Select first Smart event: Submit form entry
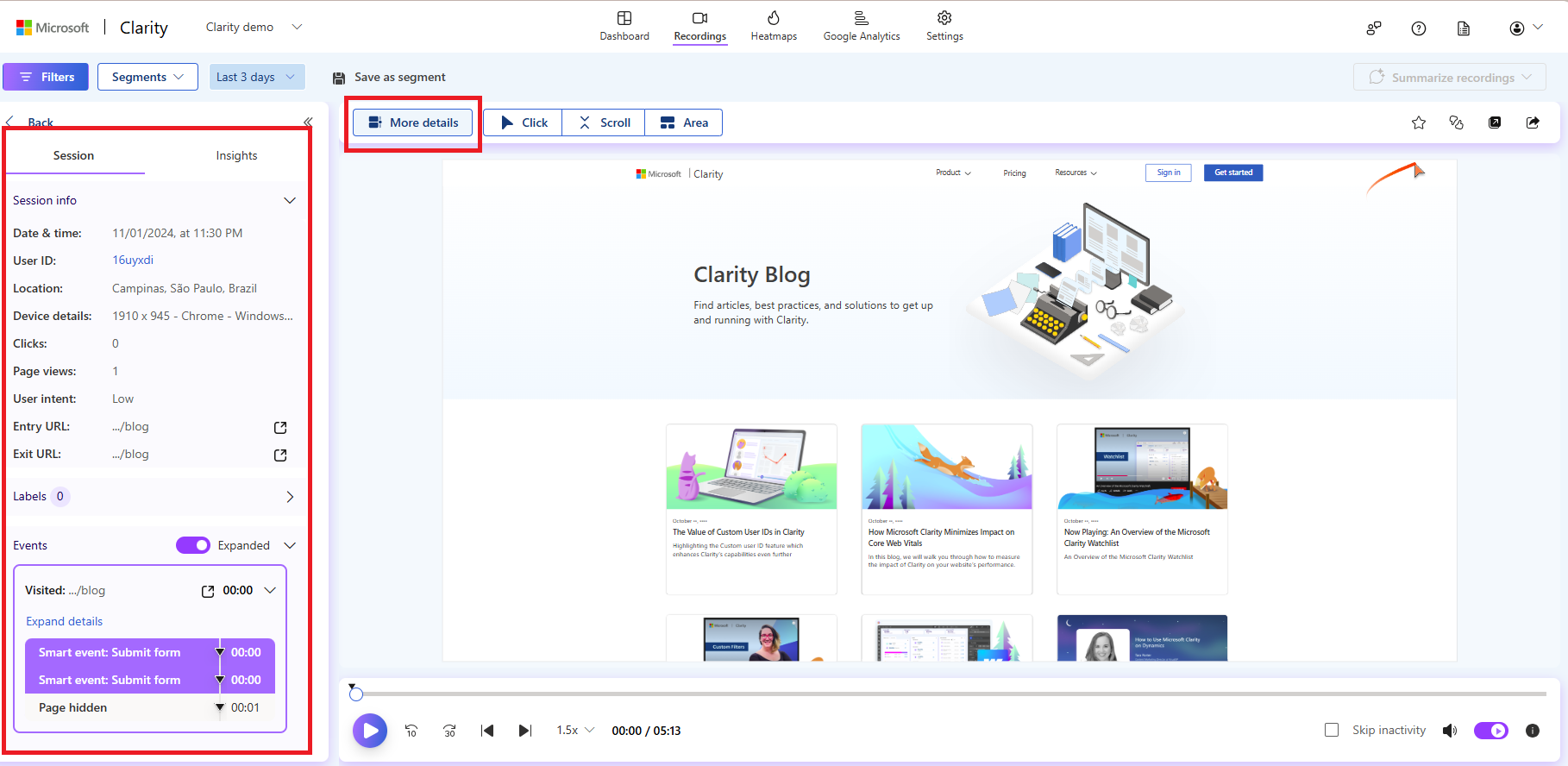Image resolution: width=1568 pixels, height=766 pixels. [x=150, y=652]
